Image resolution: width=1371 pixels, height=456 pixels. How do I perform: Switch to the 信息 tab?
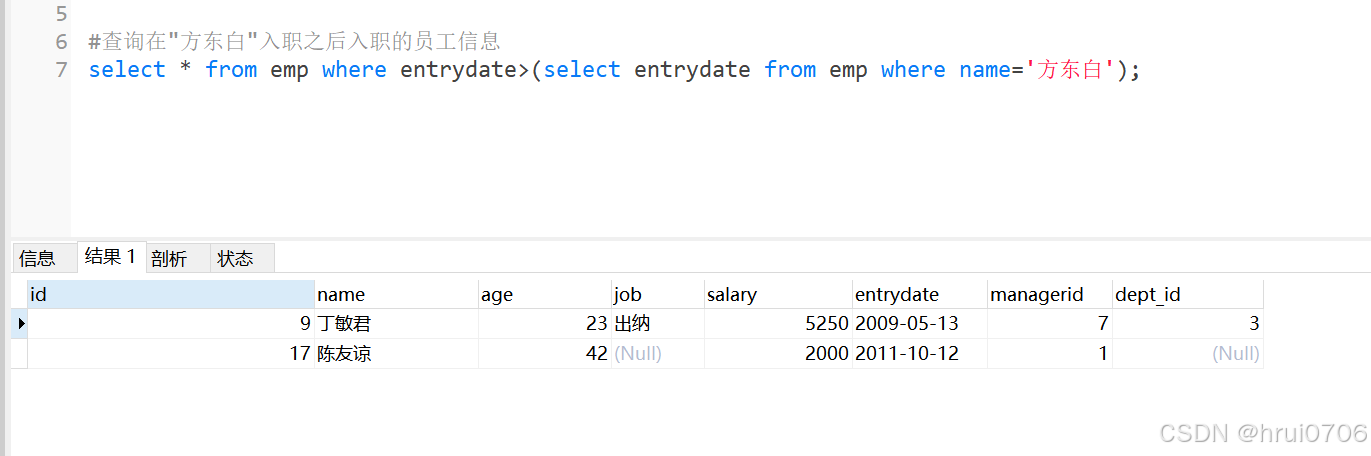(x=44, y=258)
